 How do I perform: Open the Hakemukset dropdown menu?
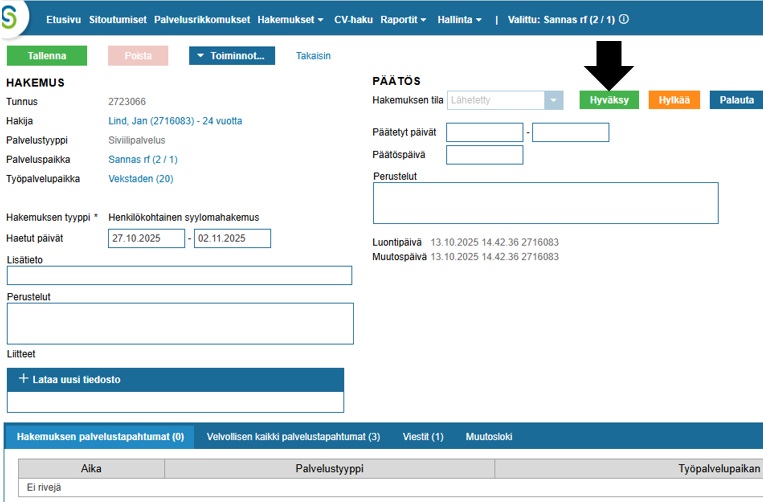click(x=290, y=19)
